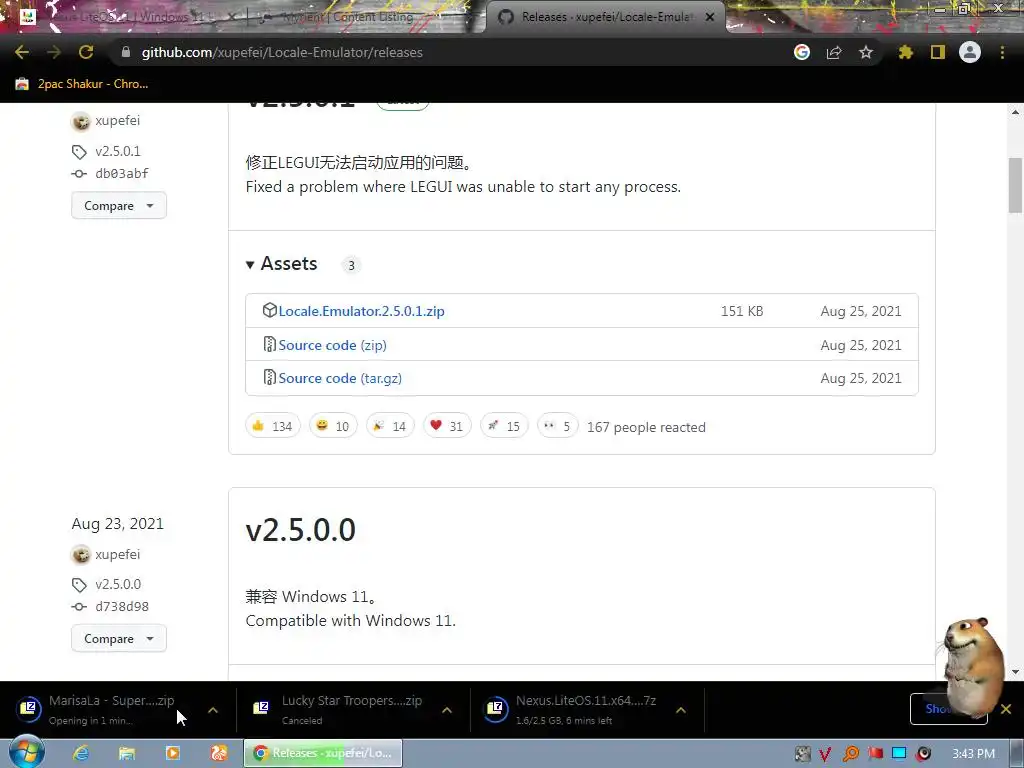This screenshot has height=768, width=1024.
Task: Click Chrome Releases taskbar button
Action: point(323,753)
